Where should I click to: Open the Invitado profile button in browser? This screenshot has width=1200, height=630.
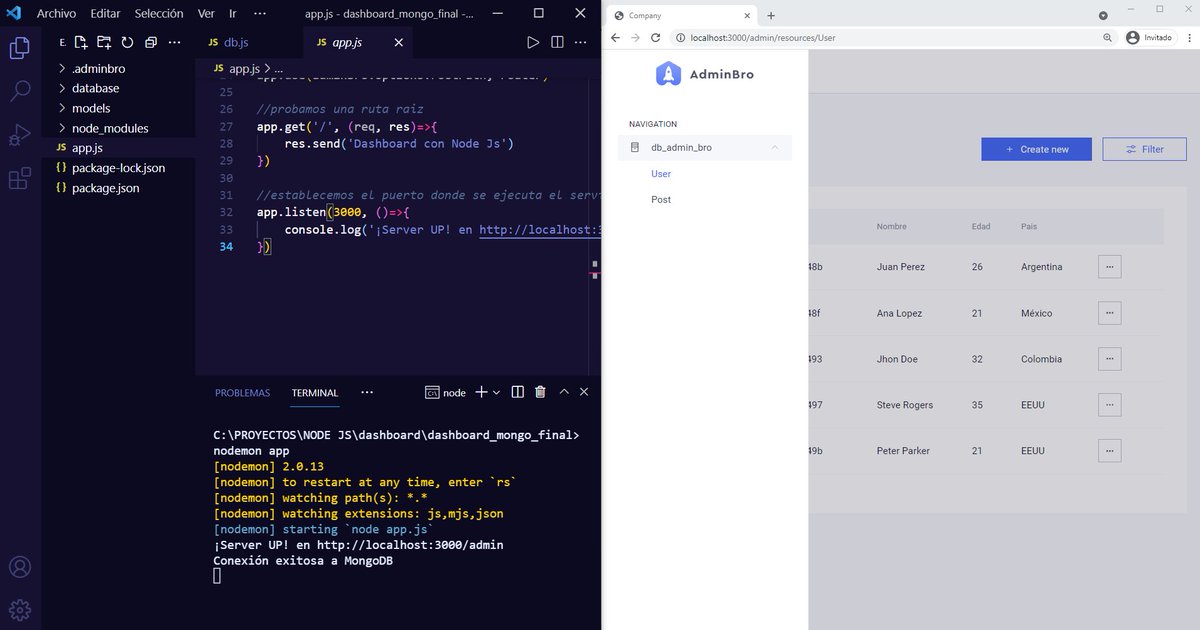coord(1148,37)
